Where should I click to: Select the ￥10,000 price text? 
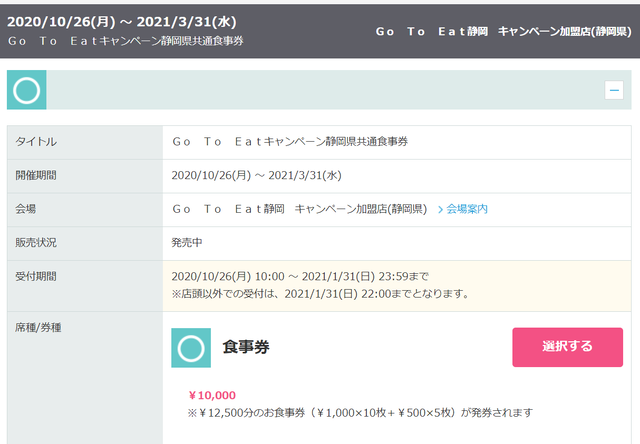click(x=212, y=395)
